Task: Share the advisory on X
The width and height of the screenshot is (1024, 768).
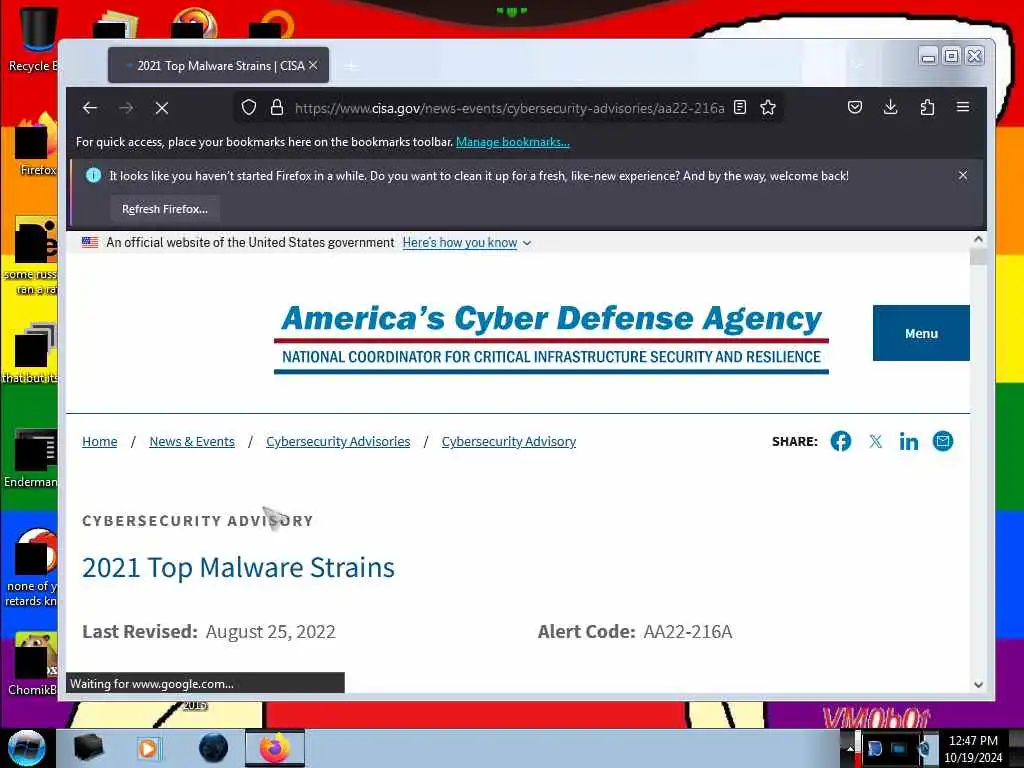Action: (876, 441)
